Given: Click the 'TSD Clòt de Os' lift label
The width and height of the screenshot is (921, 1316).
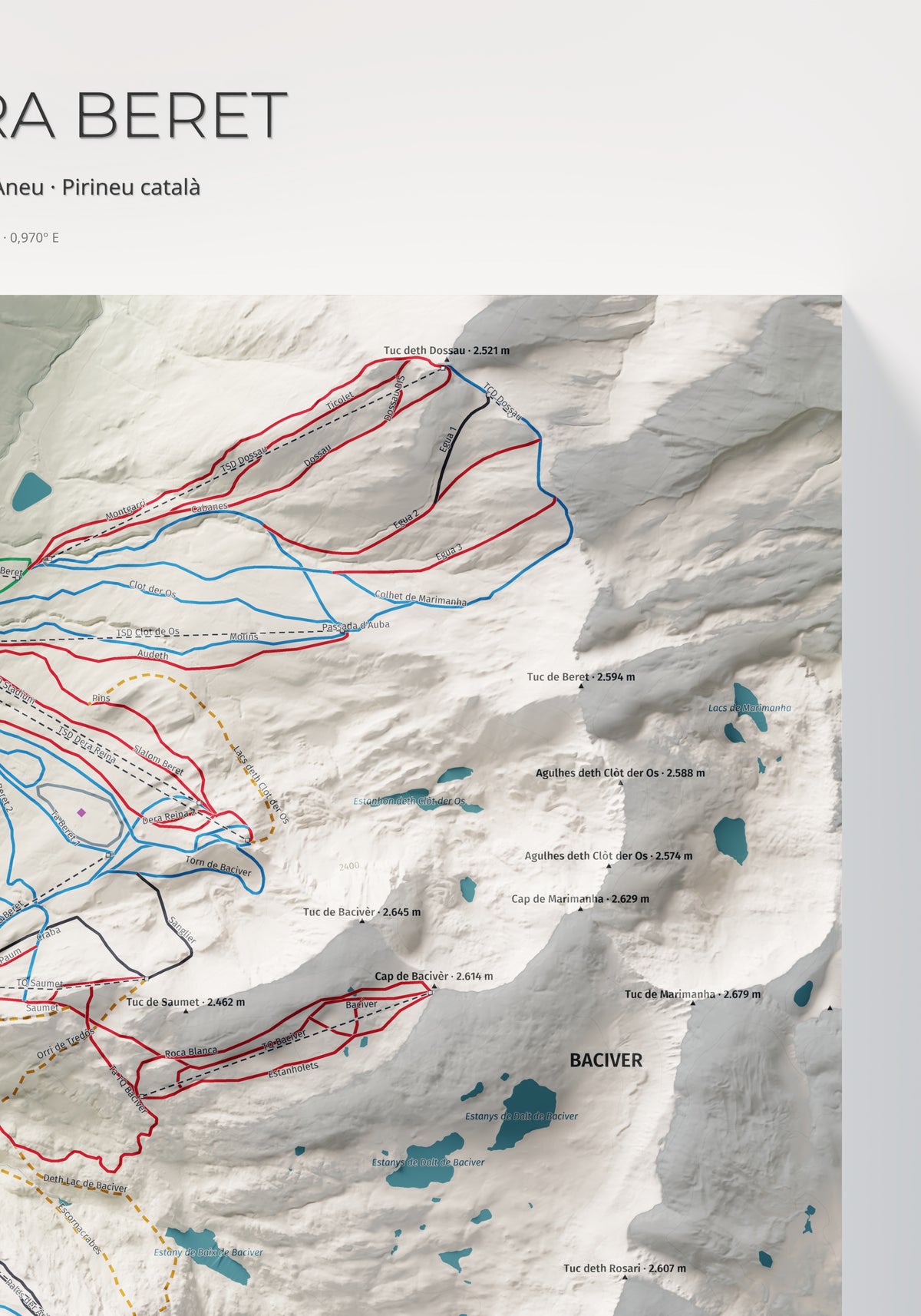Looking at the screenshot, I should point(147,632).
